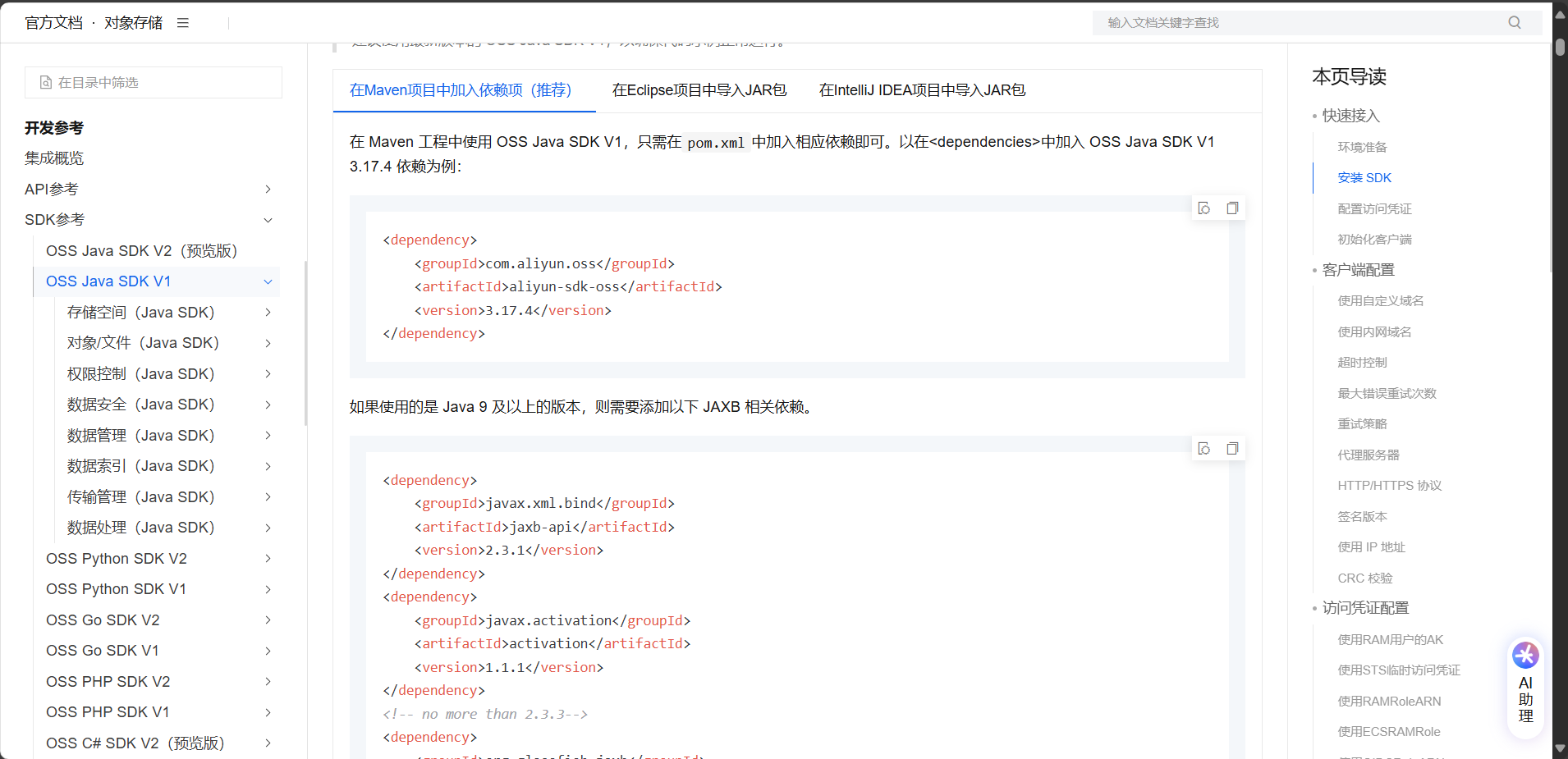
Task: Click the page scrollbar down arrow
Action: pyautogui.click(x=1560, y=749)
